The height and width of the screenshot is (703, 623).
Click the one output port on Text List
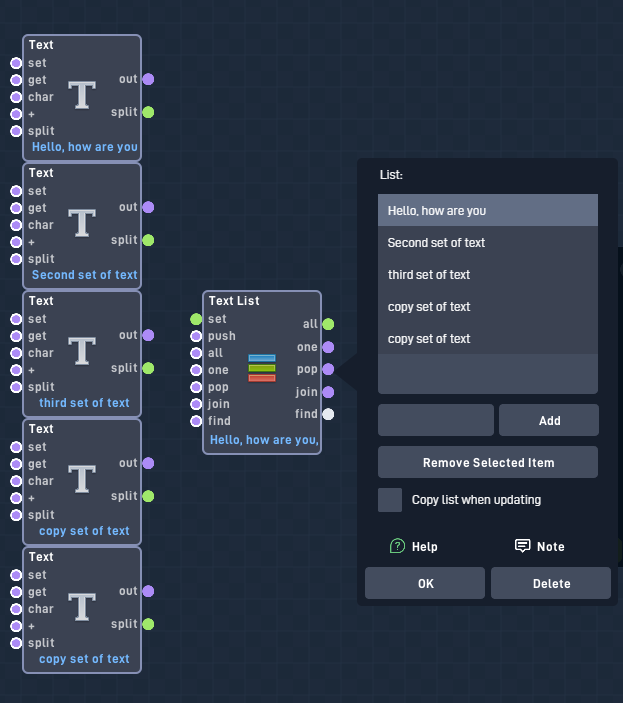328,347
